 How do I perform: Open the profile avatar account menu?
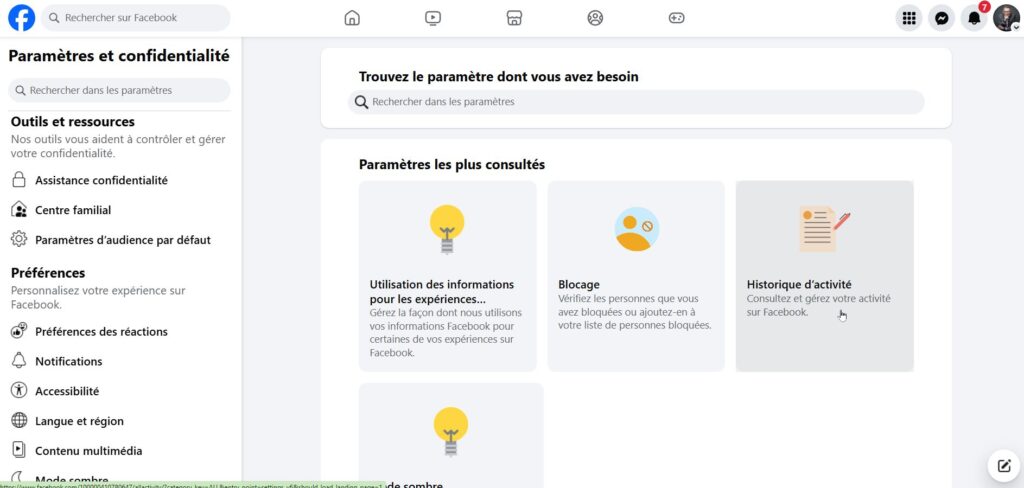pos(1005,18)
